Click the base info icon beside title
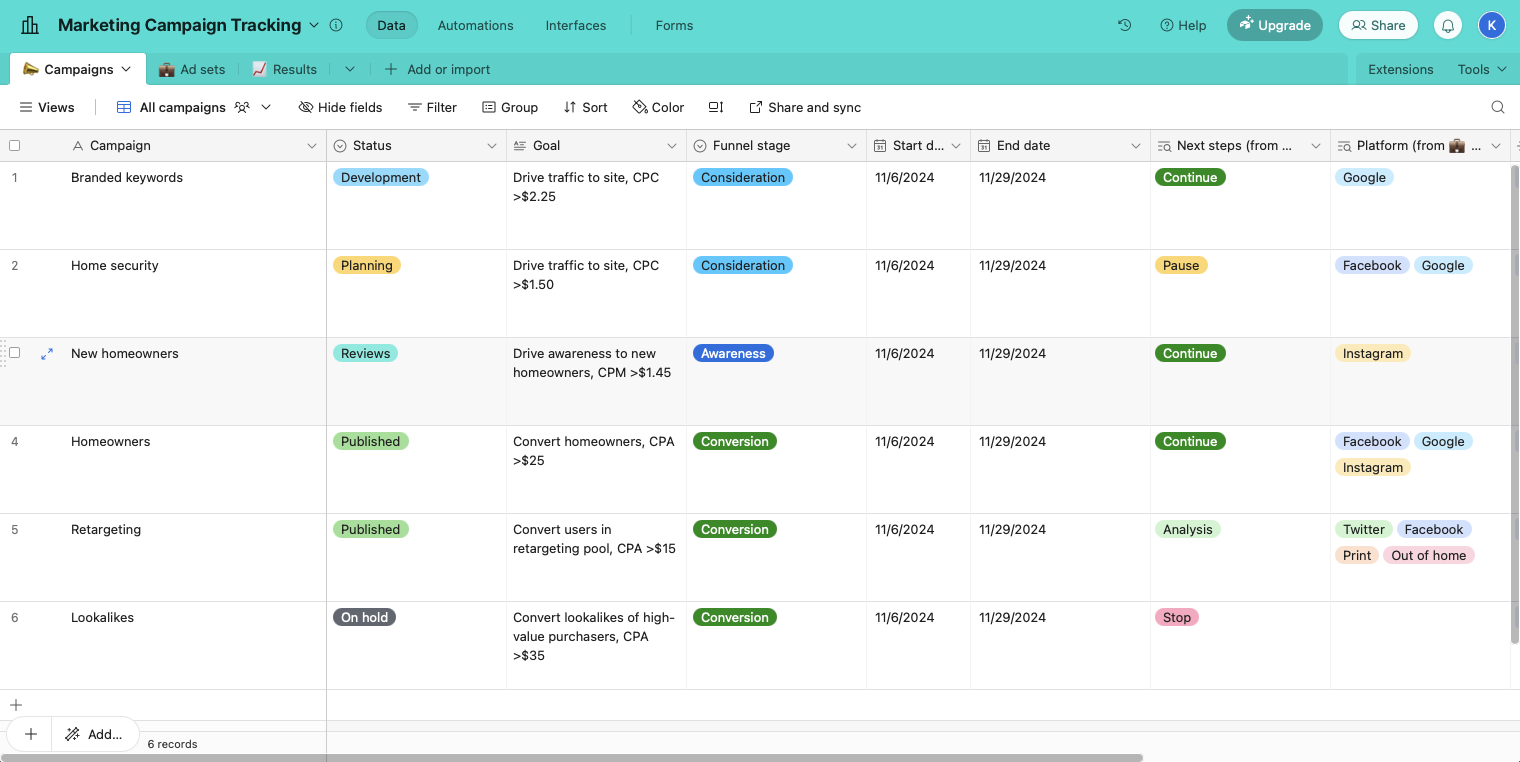The width and height of the screenshot is (1520, 762). coord(336,25)
